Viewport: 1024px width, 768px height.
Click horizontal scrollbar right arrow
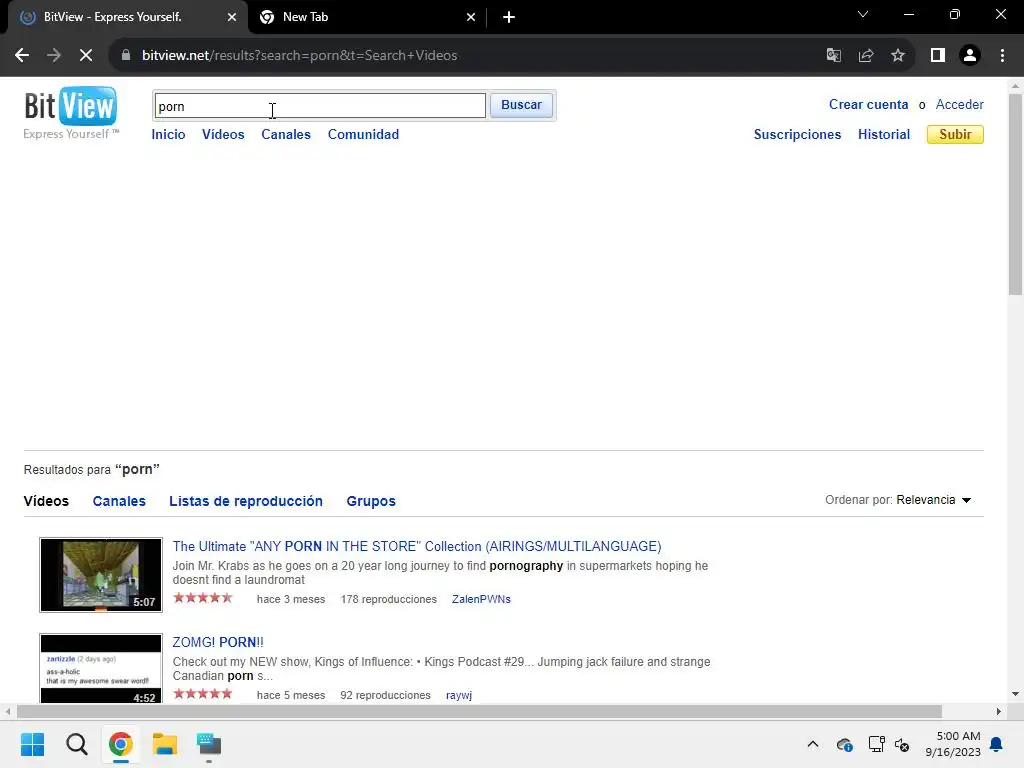pos(999,712)
